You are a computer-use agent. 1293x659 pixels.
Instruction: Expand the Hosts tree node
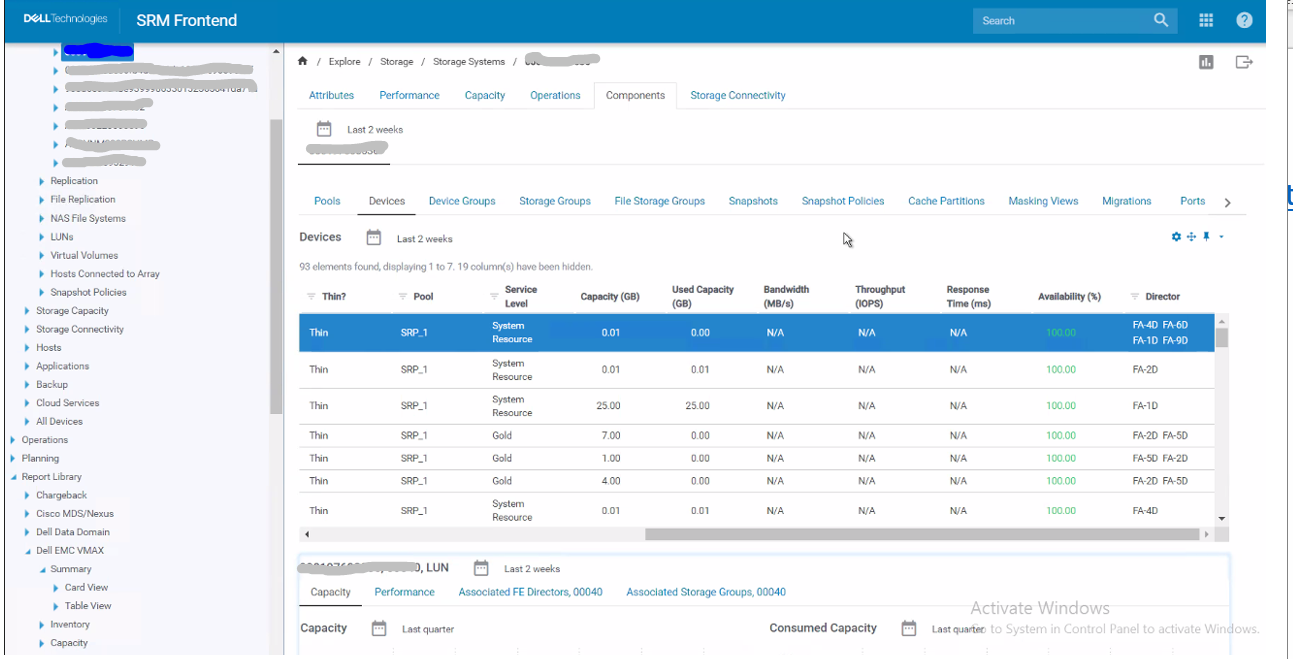[27, 348]
